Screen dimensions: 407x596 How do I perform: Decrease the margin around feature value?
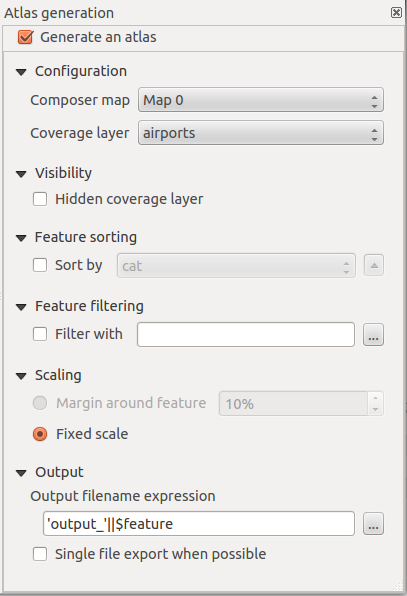(x=375, y=409)
